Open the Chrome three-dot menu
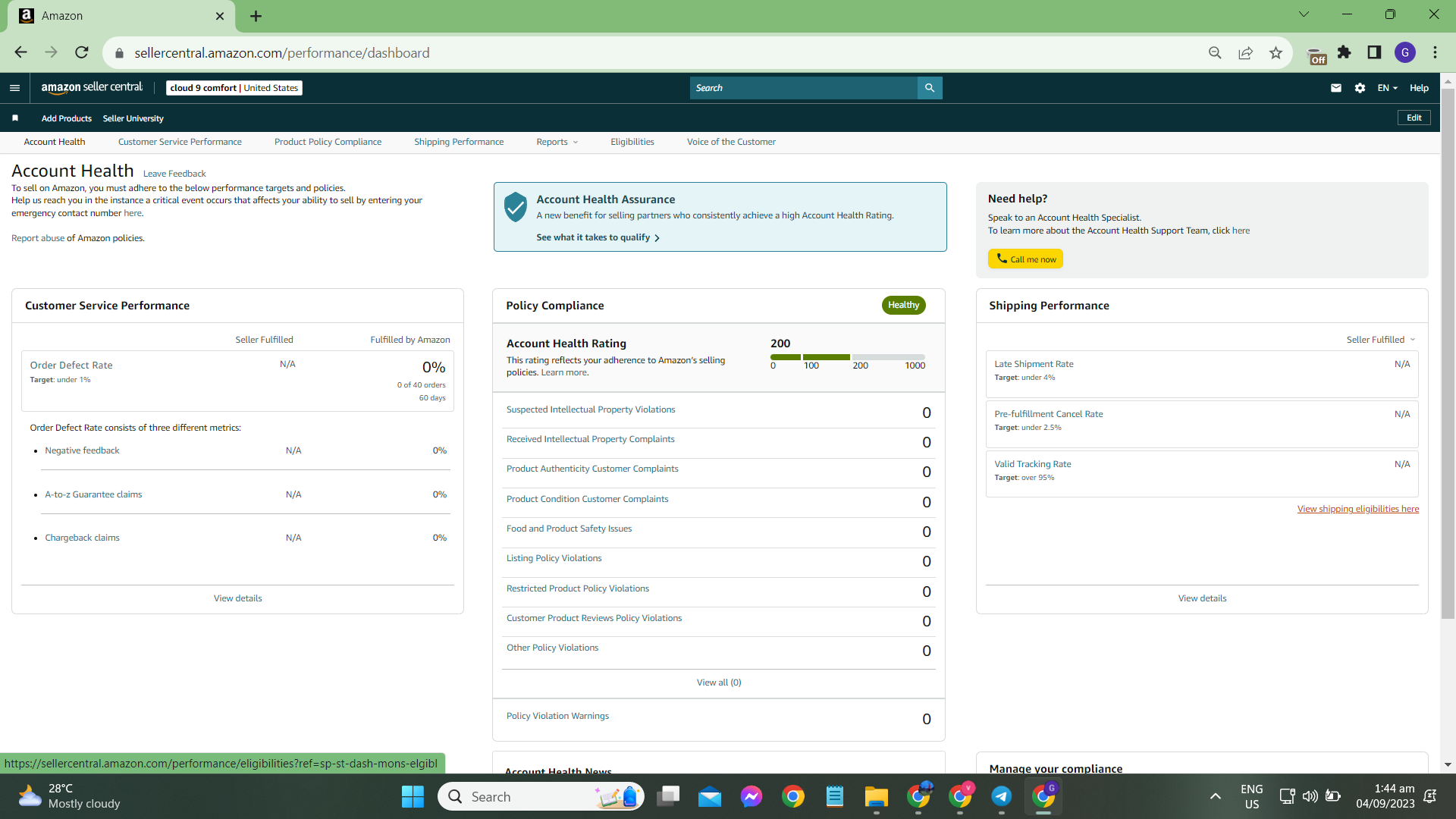 coord(1435,52)
